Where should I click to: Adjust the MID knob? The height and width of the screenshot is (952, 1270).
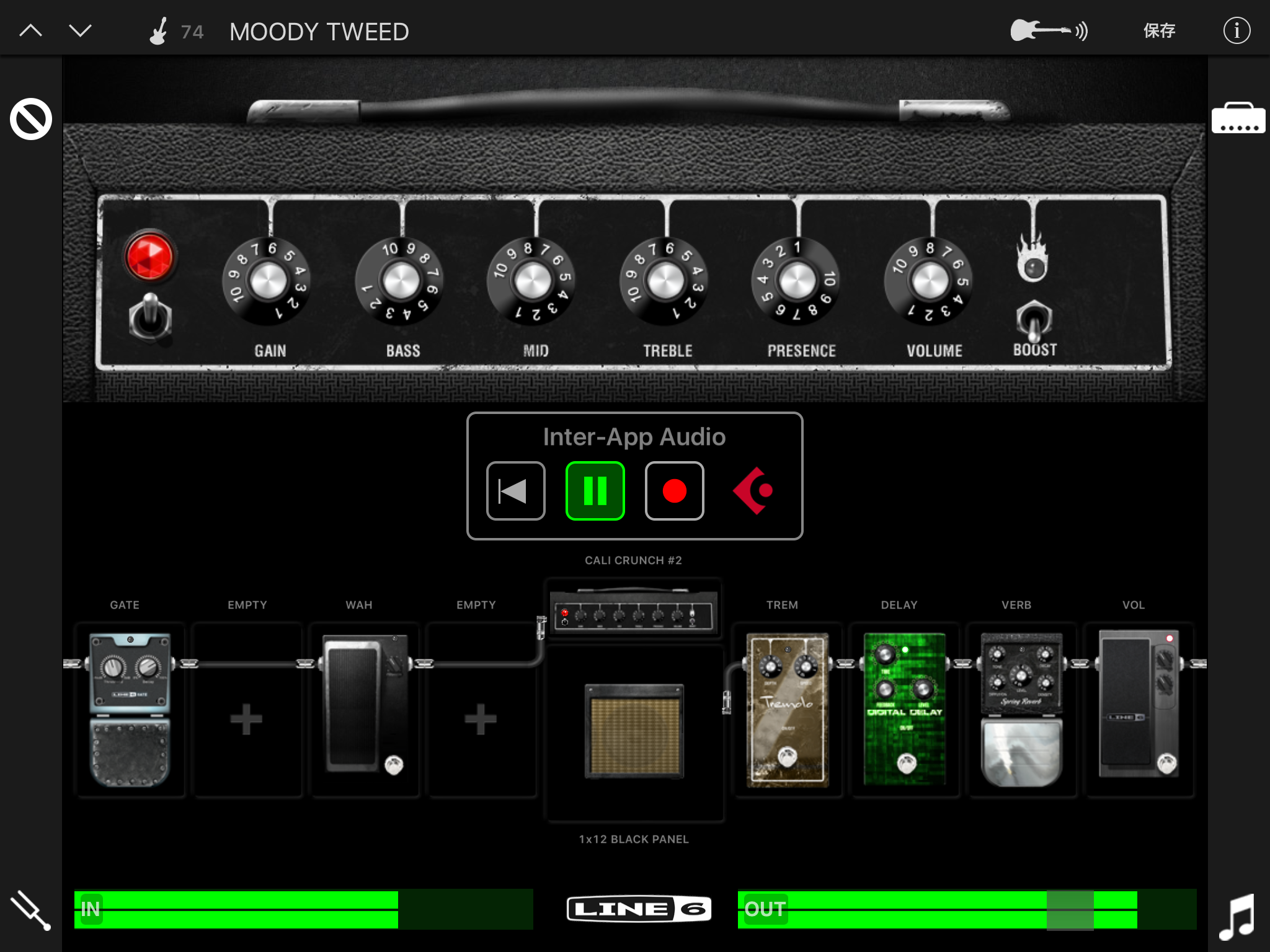tap(533, 281)
